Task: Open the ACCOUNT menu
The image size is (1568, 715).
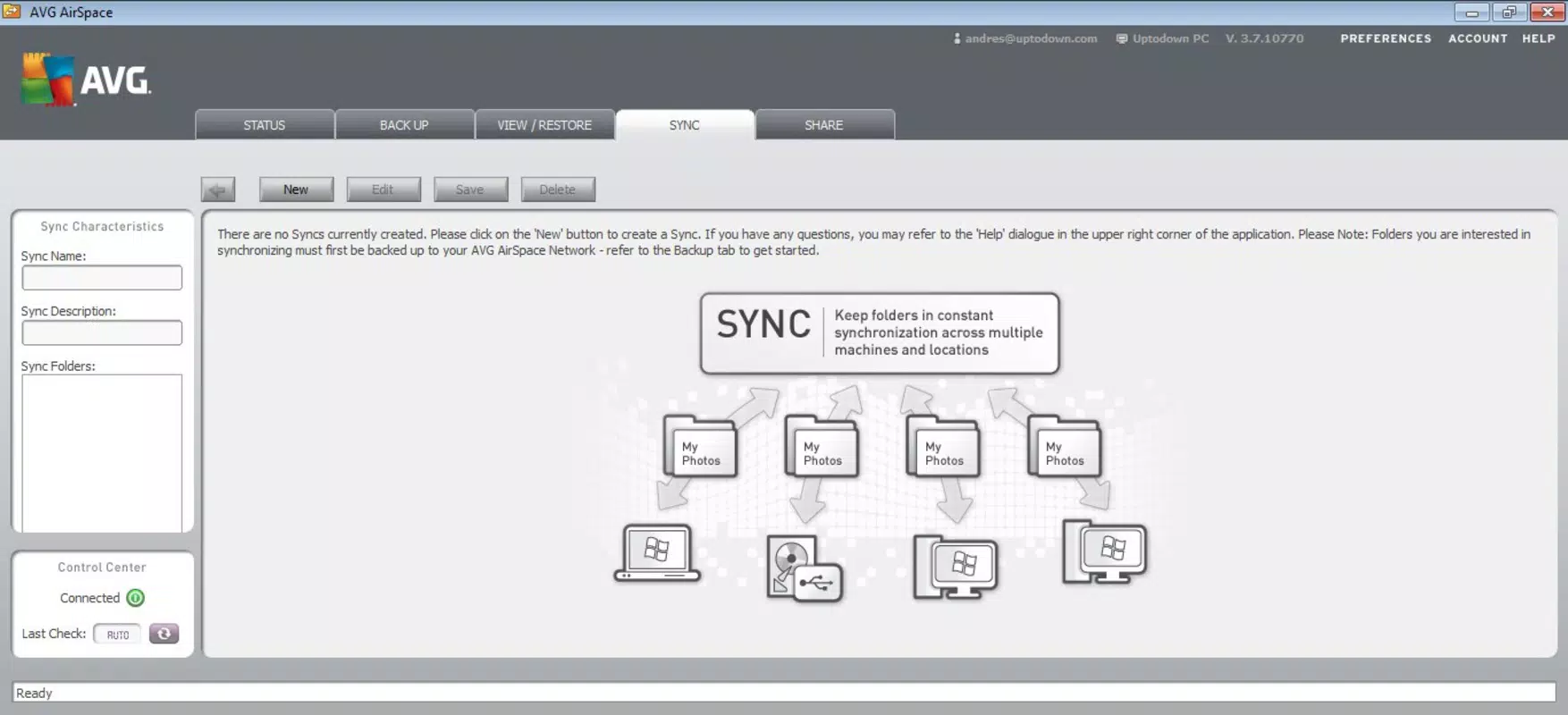Action: point(1478,38)
